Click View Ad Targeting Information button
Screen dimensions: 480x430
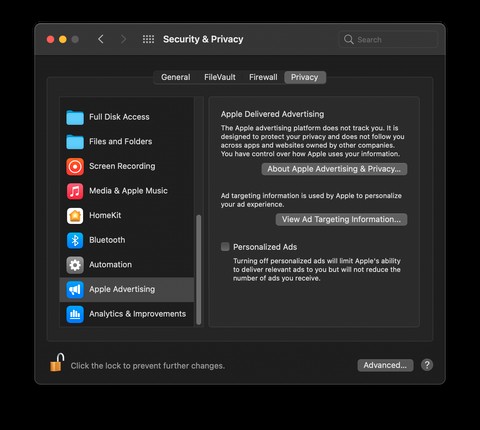[x=341, y=219]
